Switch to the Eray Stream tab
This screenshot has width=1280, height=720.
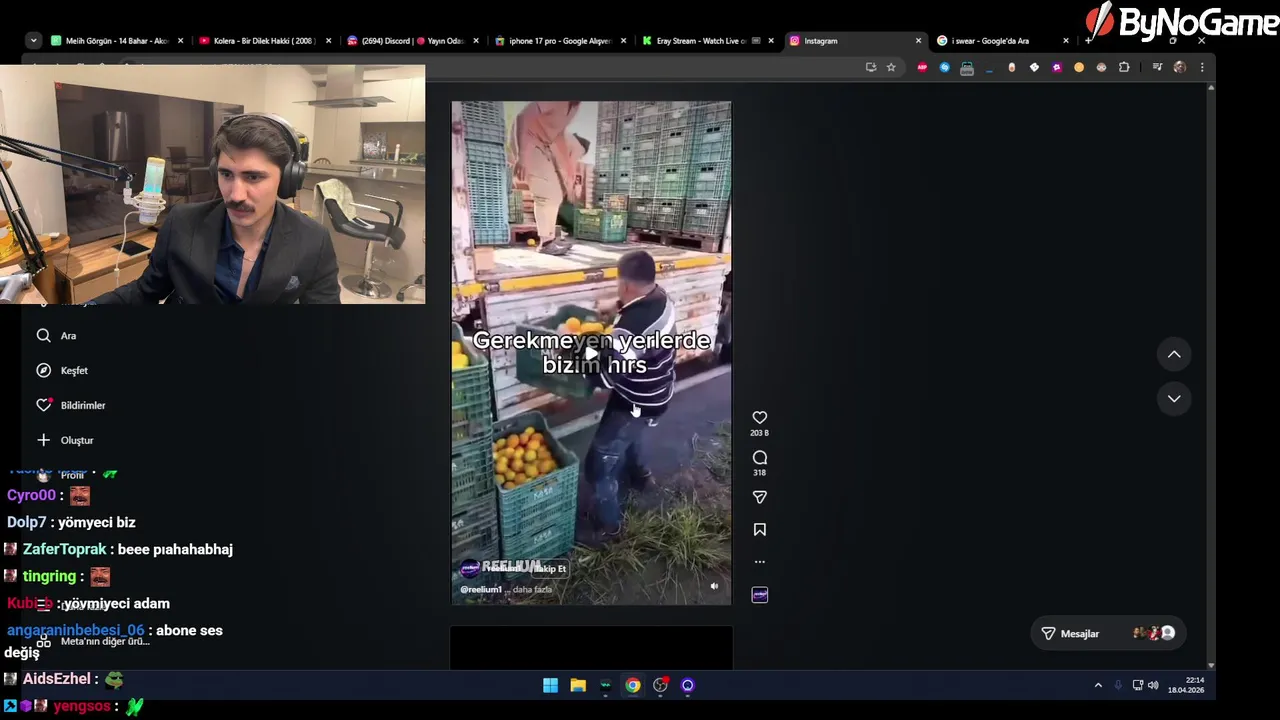tap(708, 41)
